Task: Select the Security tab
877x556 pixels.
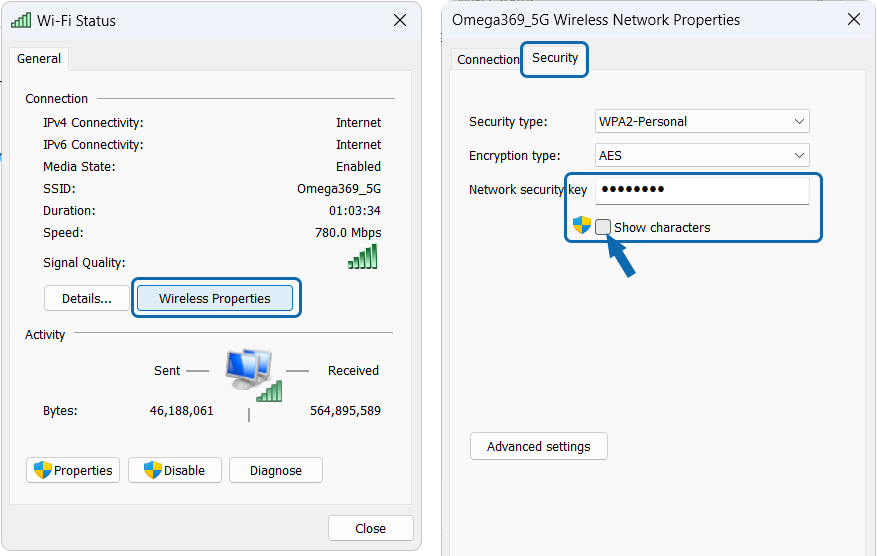Action: point(555,58)
